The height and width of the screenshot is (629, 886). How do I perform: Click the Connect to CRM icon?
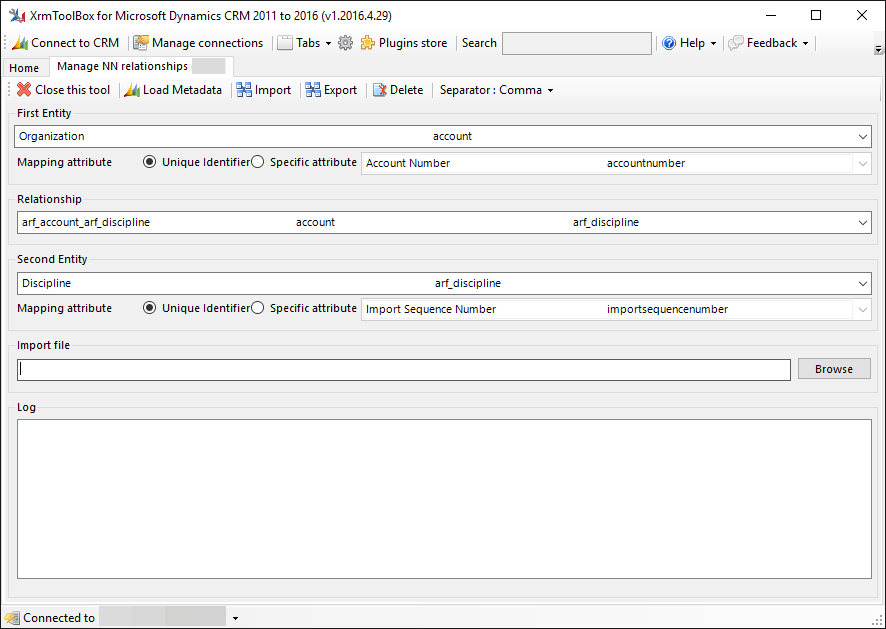point(20,43)
